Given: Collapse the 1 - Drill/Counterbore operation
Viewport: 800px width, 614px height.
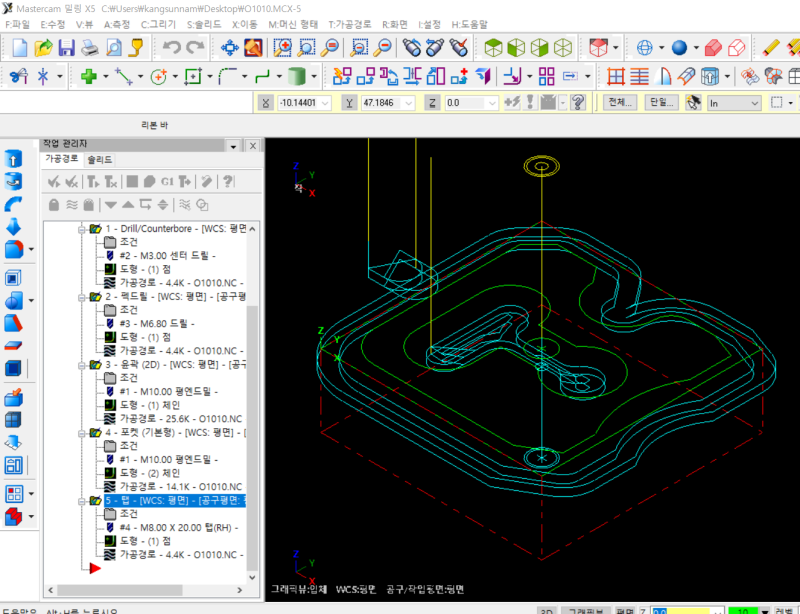Looking at the screenshot, I should click(81, 229).
